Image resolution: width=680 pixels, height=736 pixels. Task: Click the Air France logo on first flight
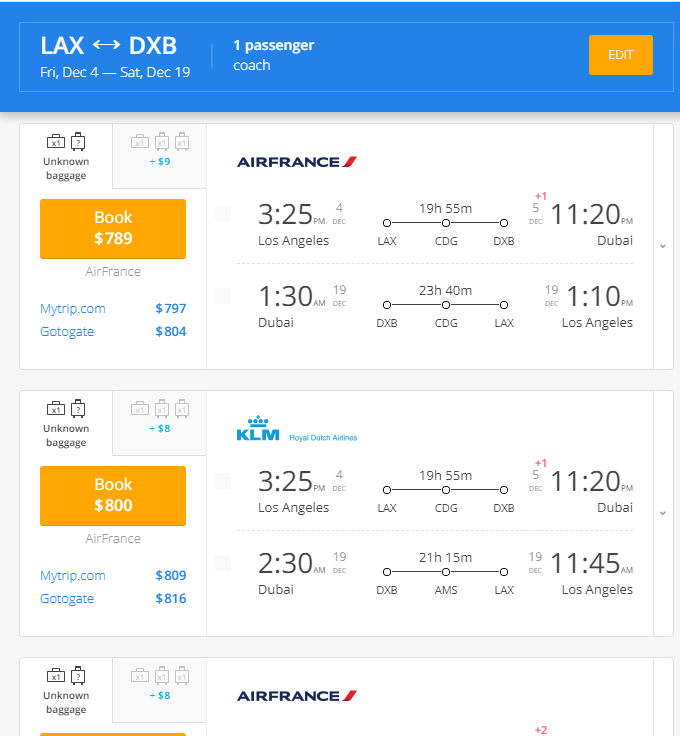[296, 161]
